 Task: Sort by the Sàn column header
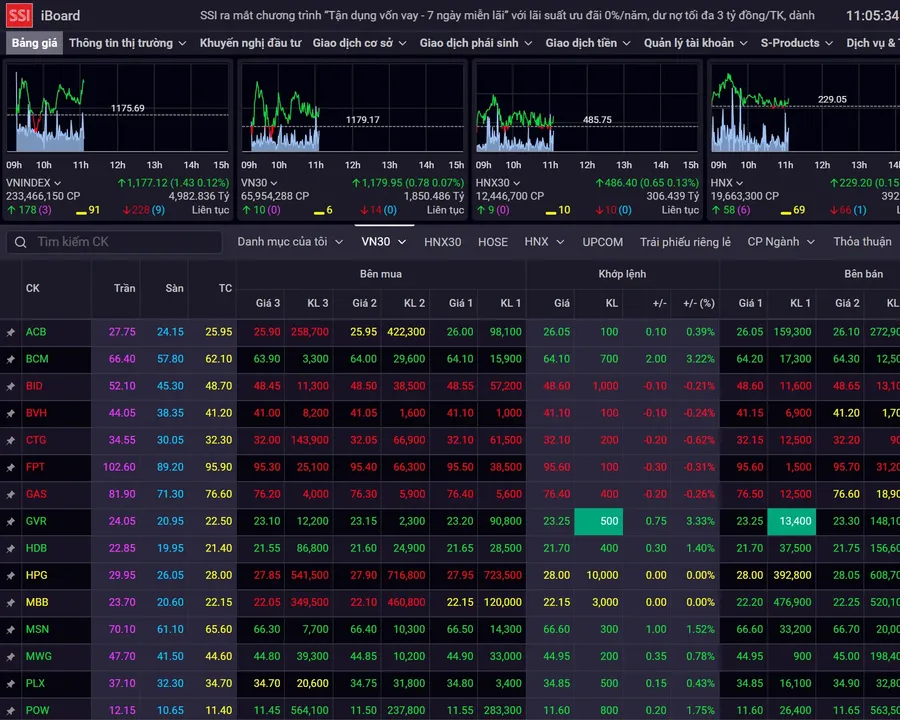click(174, 289)
